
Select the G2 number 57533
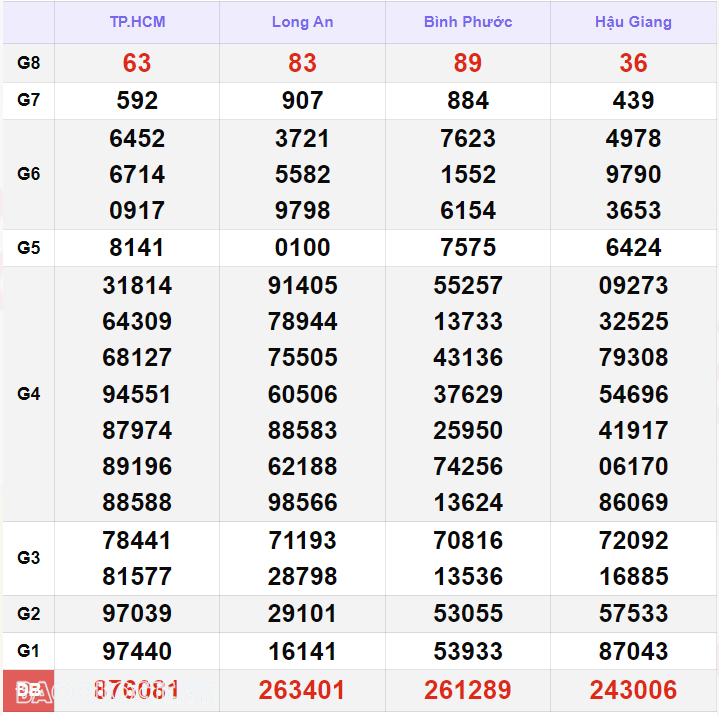click(633, 613)
